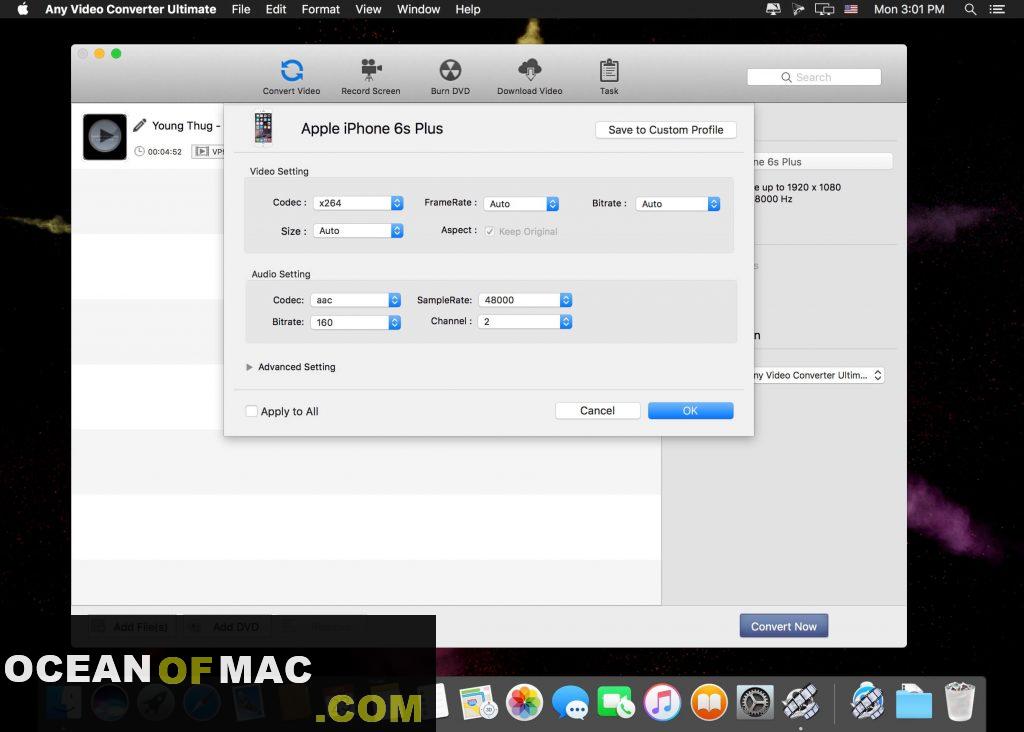Click the Apple iPhone 6s Plus title
1024x732 pixels.
[x=372, y=129]
